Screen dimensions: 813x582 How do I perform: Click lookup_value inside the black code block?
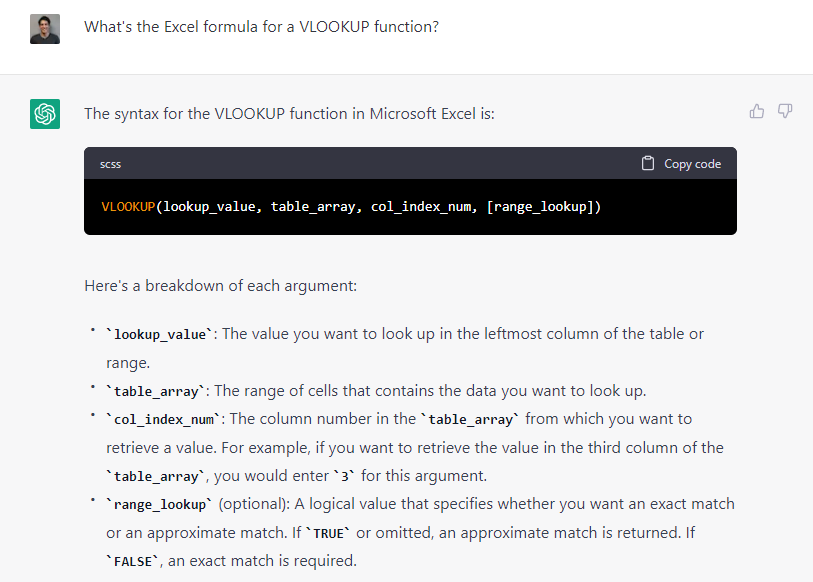coord(208,207)
